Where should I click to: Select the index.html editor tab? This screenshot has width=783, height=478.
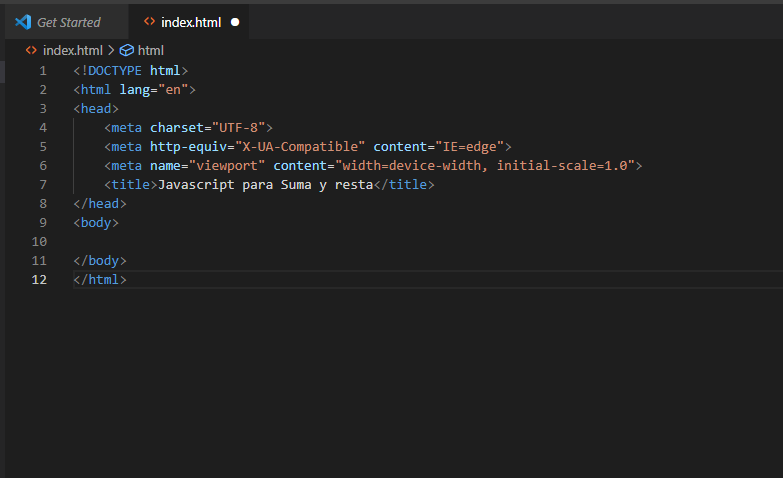(x=190, y=22)
